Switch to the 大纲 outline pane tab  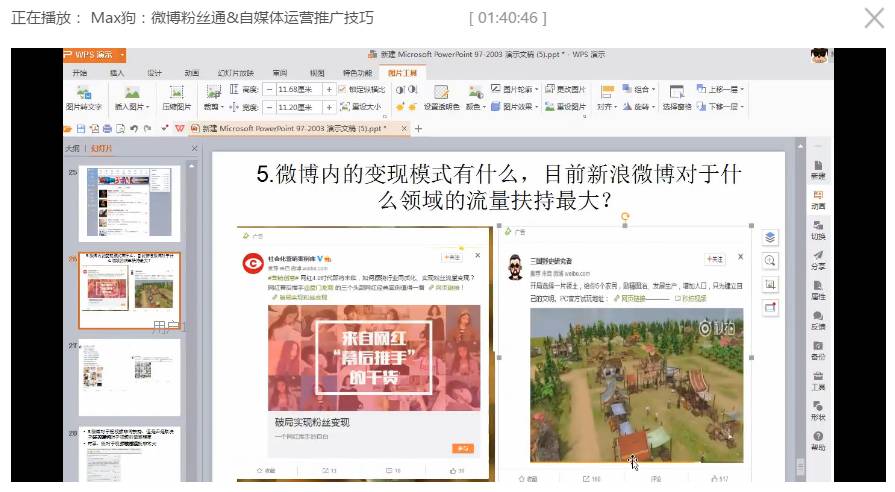click(x=72, y=148)
